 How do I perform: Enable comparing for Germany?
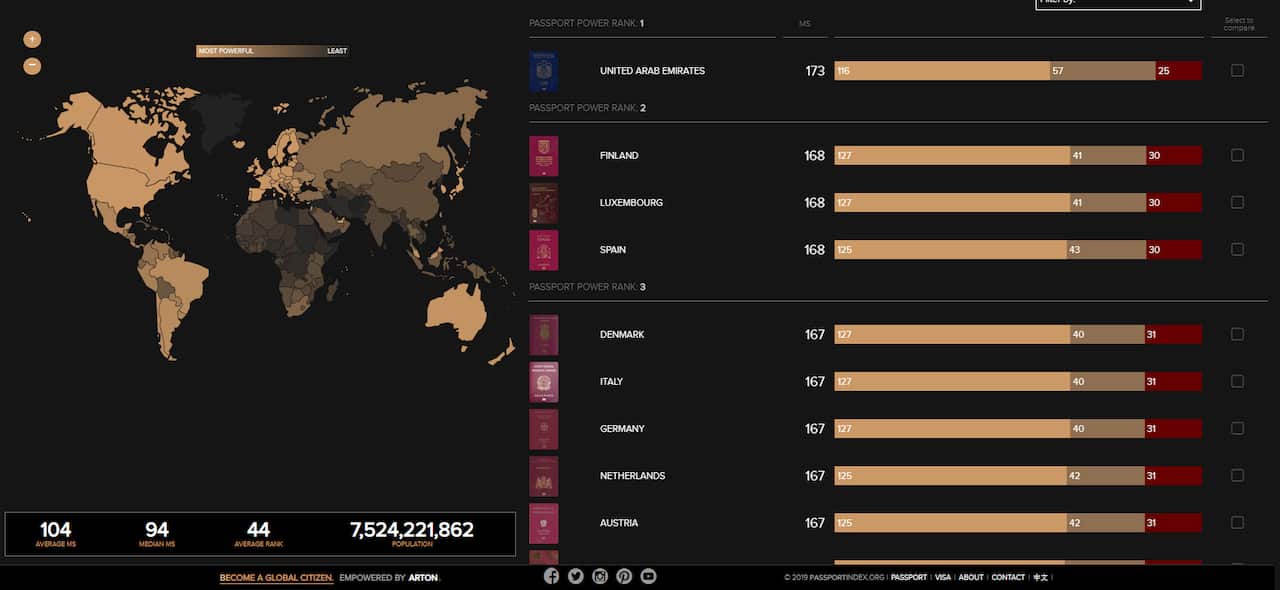click(x=1237, y=428)
